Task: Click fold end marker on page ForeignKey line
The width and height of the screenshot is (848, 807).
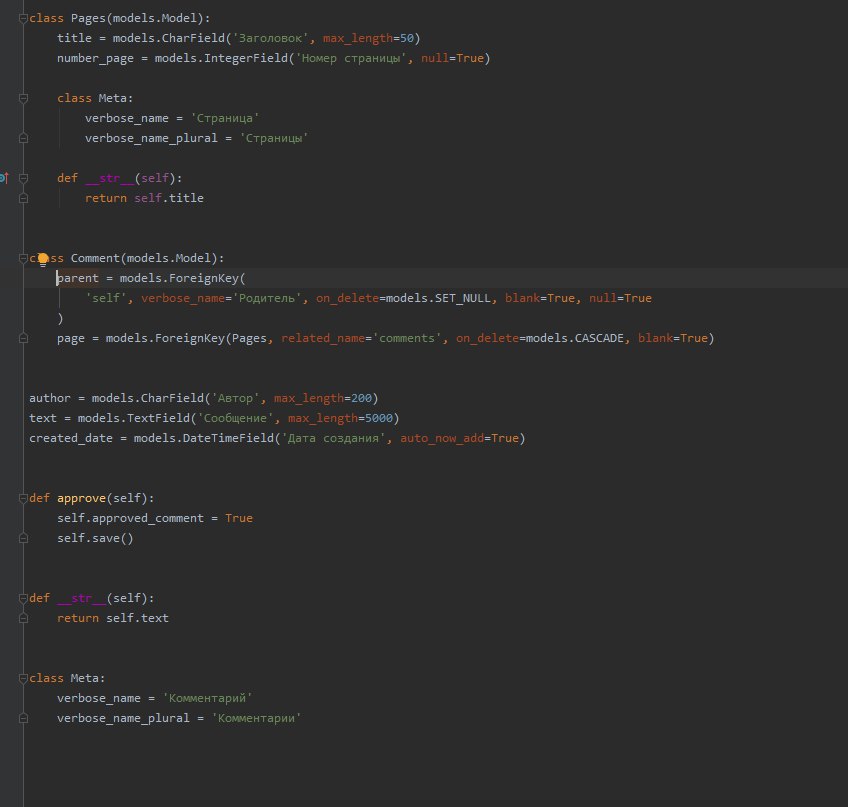Action: (x=23, y=339)
